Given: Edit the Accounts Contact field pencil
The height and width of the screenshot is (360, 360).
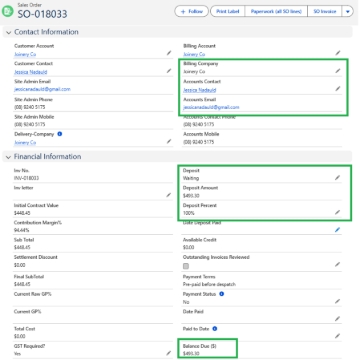Looking at the screenshot, I should pyautogui.click(x=338, y=88).
